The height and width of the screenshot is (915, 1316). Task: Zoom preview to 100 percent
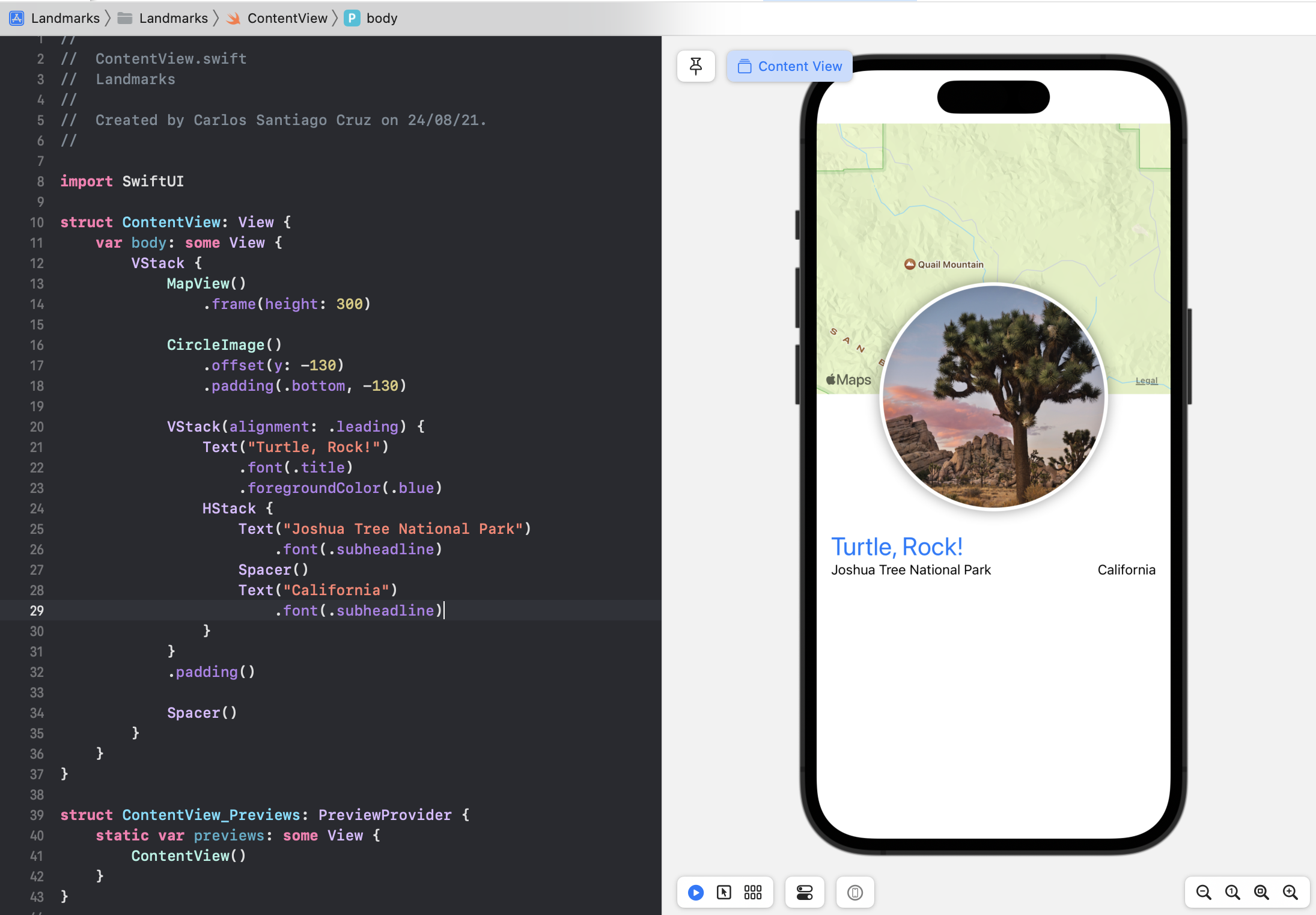[1232, 892]
